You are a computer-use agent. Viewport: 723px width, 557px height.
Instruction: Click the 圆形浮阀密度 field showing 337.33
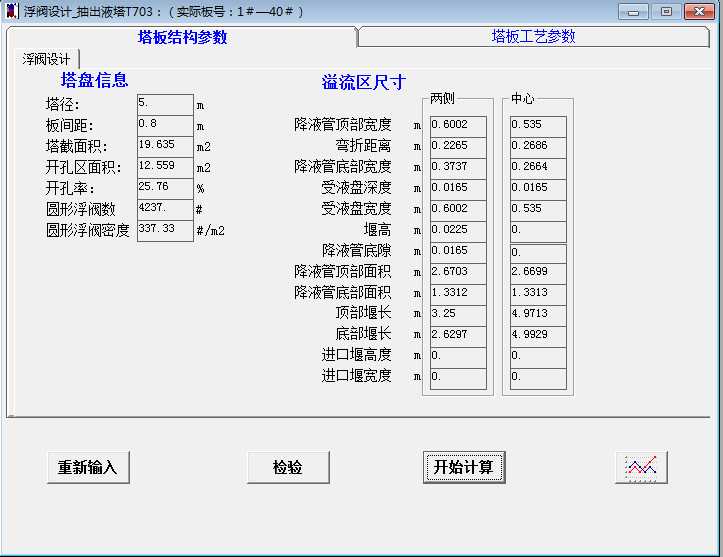pos(165,231)
